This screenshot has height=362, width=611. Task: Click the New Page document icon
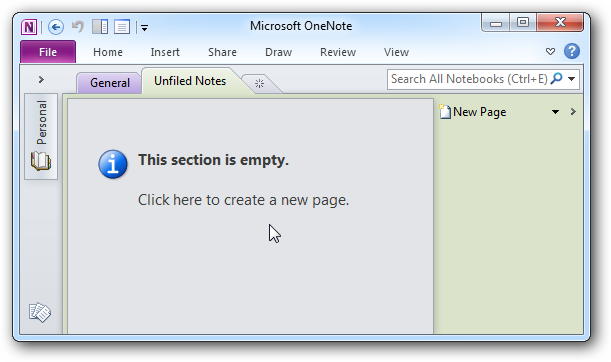445,111
